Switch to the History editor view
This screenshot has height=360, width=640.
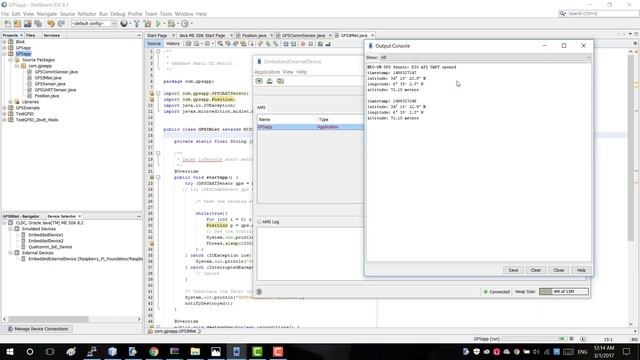point(173,44)
